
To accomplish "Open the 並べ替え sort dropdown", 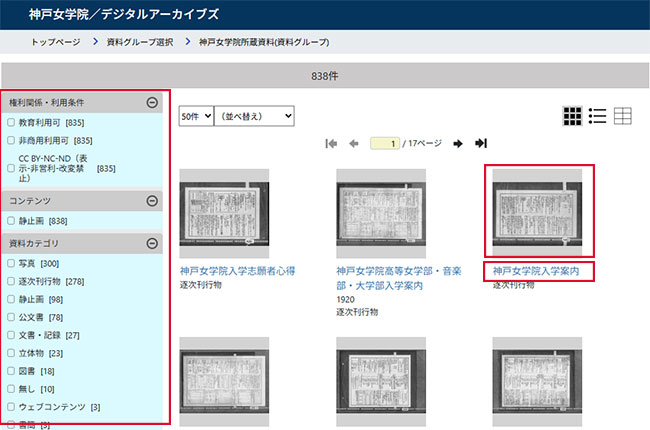I will (254, 116).
